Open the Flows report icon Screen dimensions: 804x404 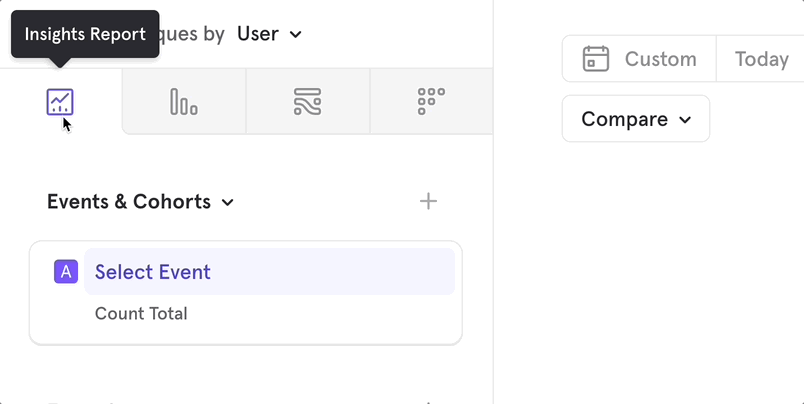coord(307,102)
